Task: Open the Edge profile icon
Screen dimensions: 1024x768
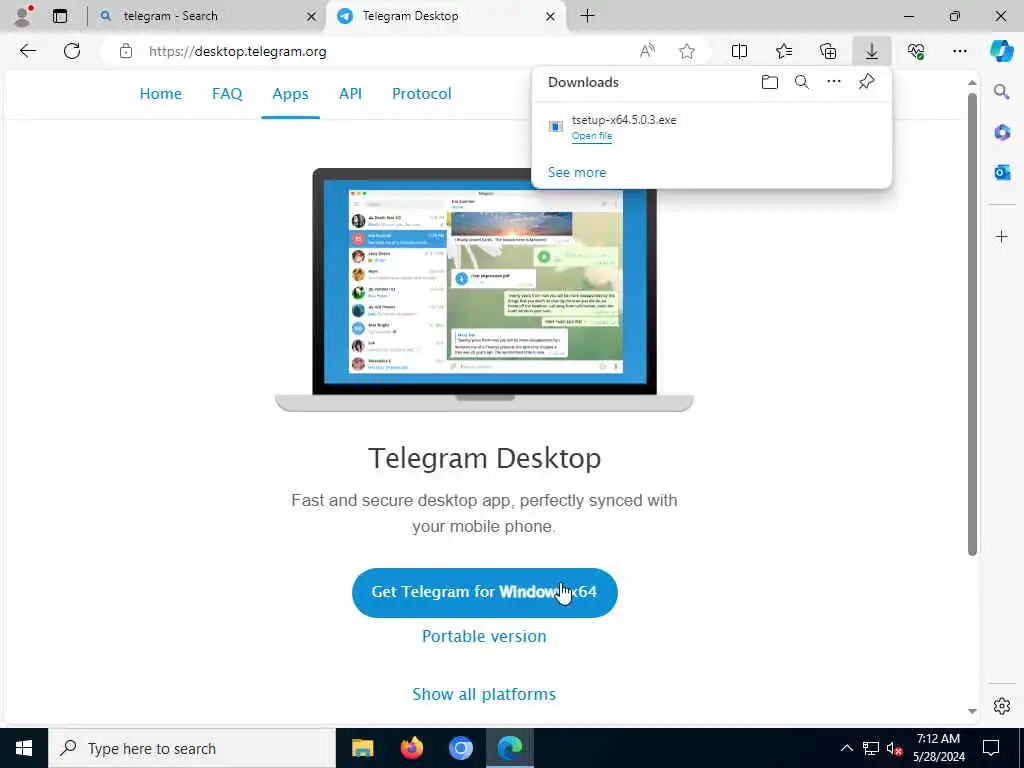Action: tap(23, 16)
